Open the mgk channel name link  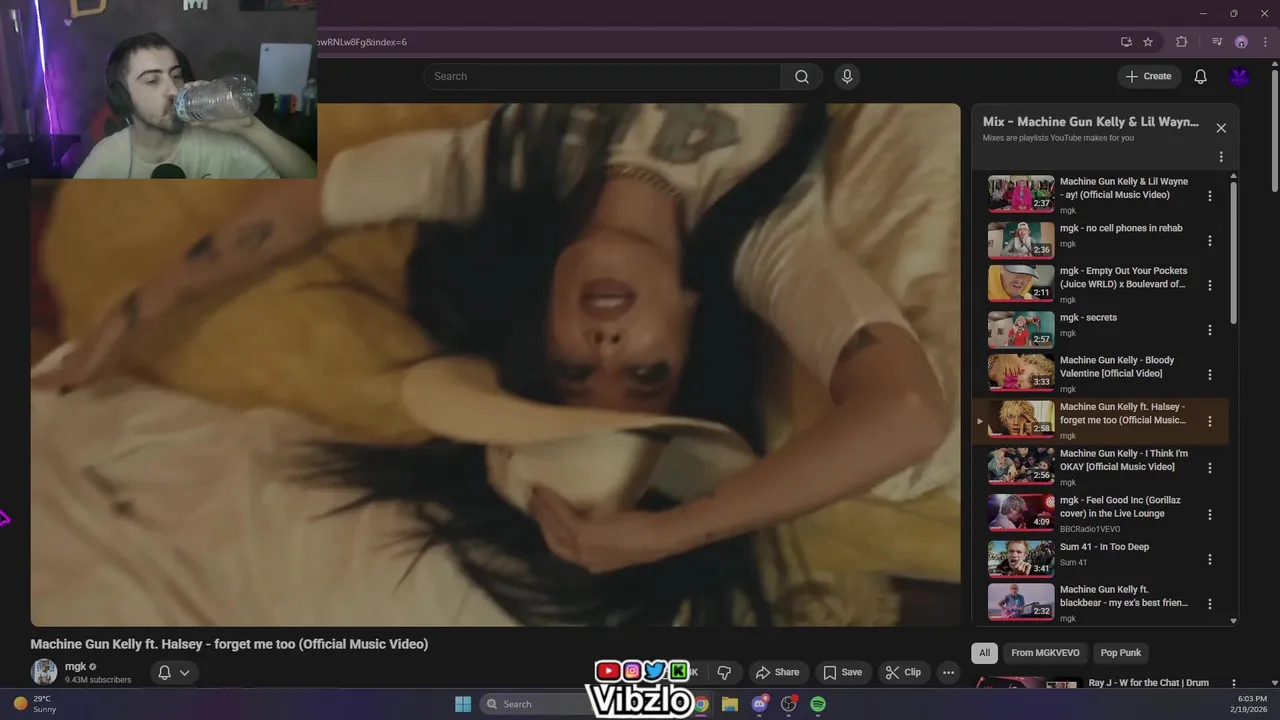click(75, 666)
